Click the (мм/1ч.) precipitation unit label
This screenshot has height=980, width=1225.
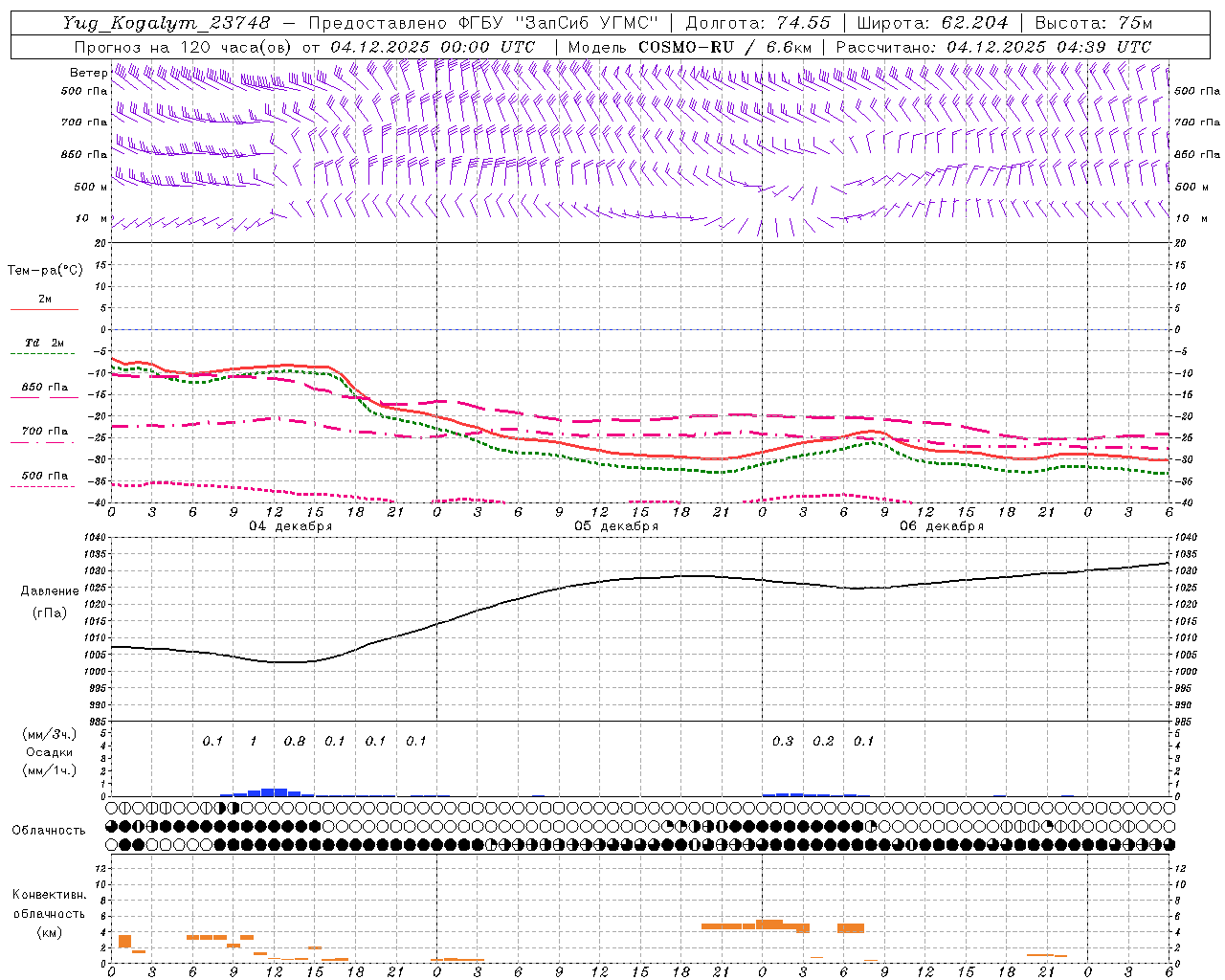tap(48, 770)
